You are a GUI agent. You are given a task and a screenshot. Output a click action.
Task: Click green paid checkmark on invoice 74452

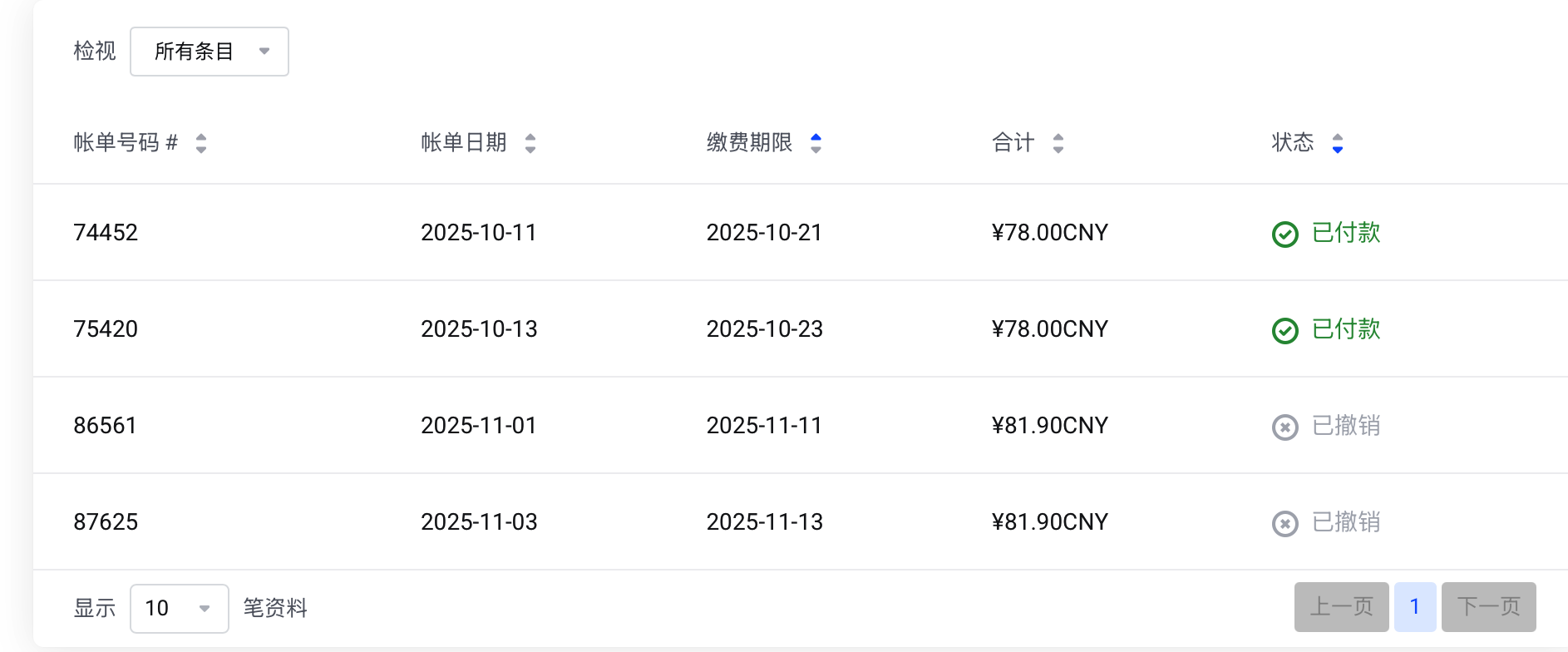(x=1284, y=235)
